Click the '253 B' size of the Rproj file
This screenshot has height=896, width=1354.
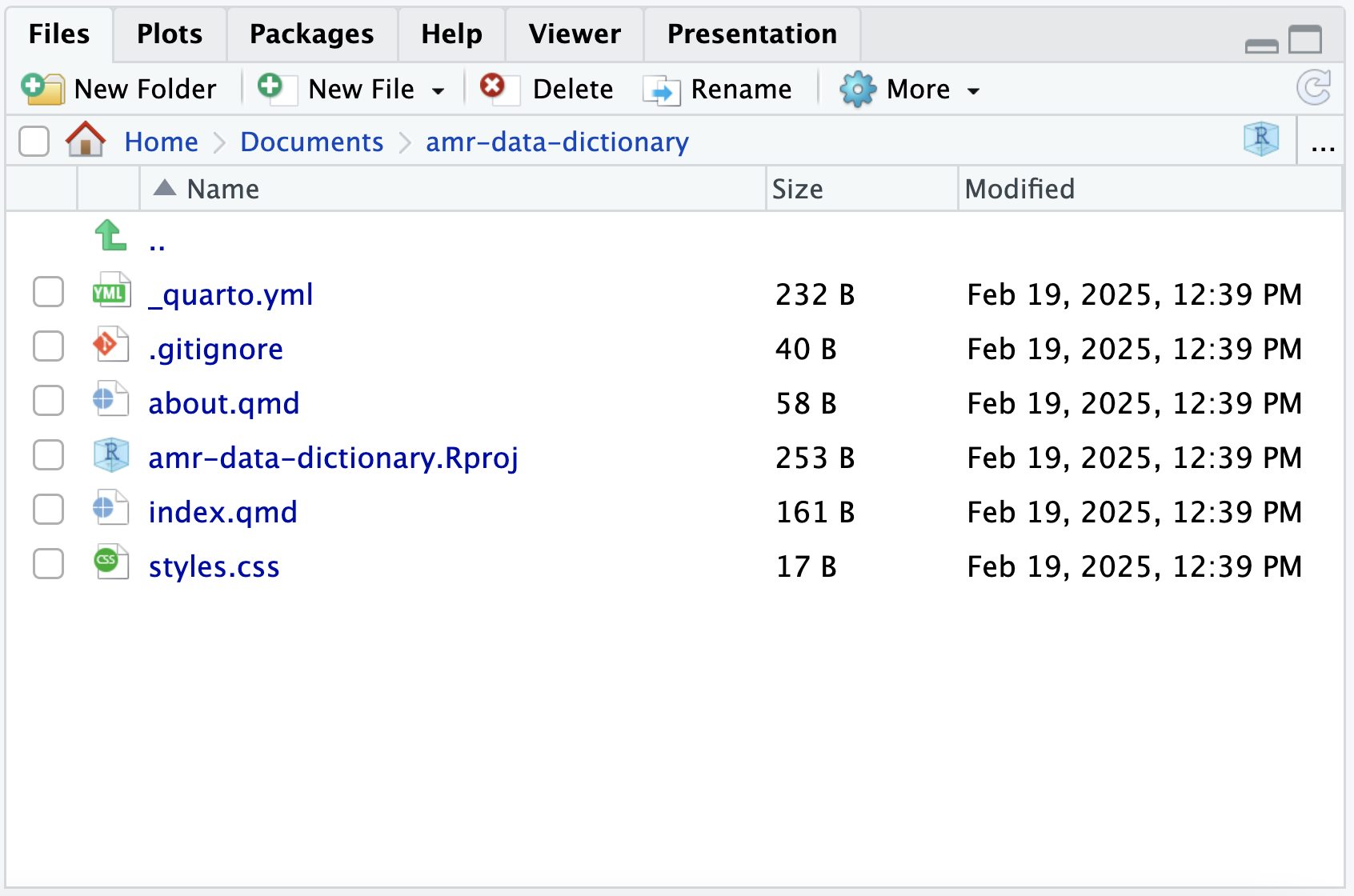click(x=815, y=458)
